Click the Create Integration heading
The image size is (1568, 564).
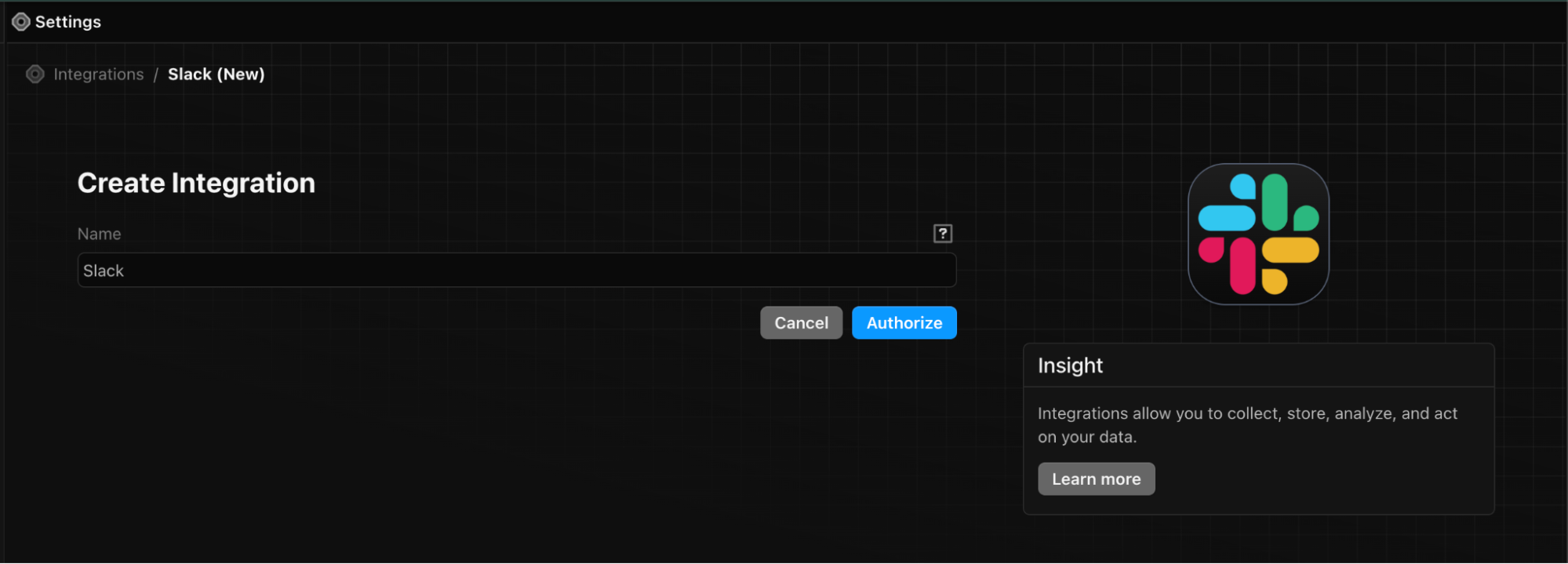pyautogui.click(x=196, y=183)
